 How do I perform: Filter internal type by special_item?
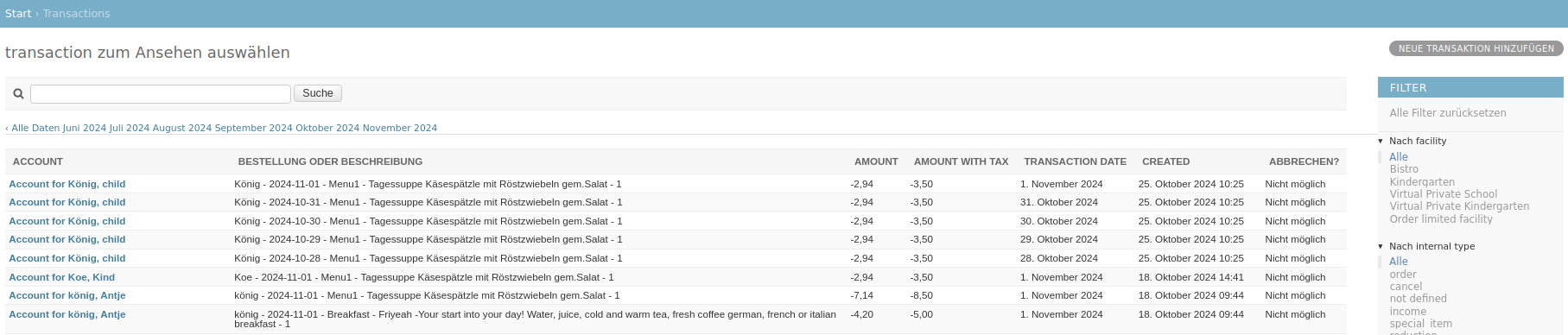point(1421,324)
